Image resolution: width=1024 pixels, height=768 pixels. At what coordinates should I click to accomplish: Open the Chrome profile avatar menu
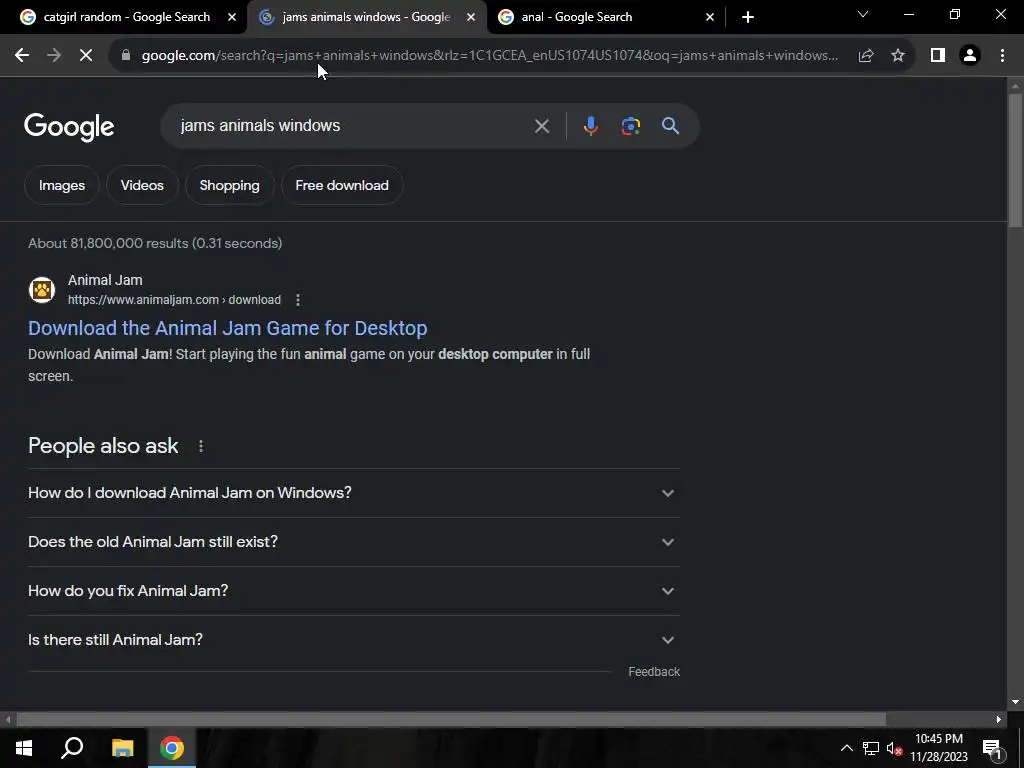pyautogui.click(x=970, y=56)
